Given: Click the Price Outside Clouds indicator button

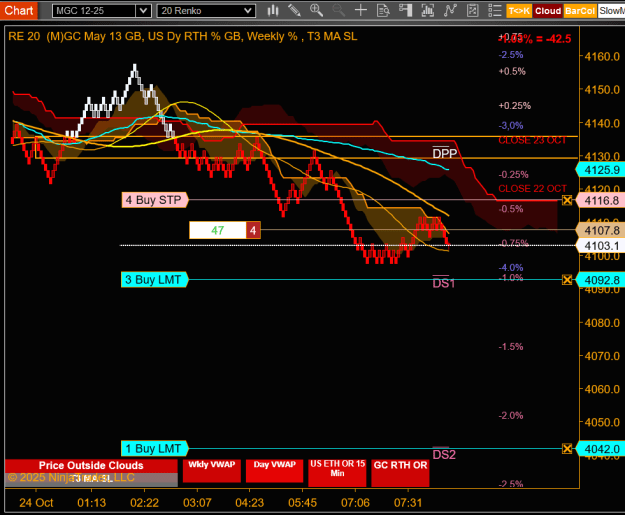Looking at the screenshot, I should coord(91,466).
